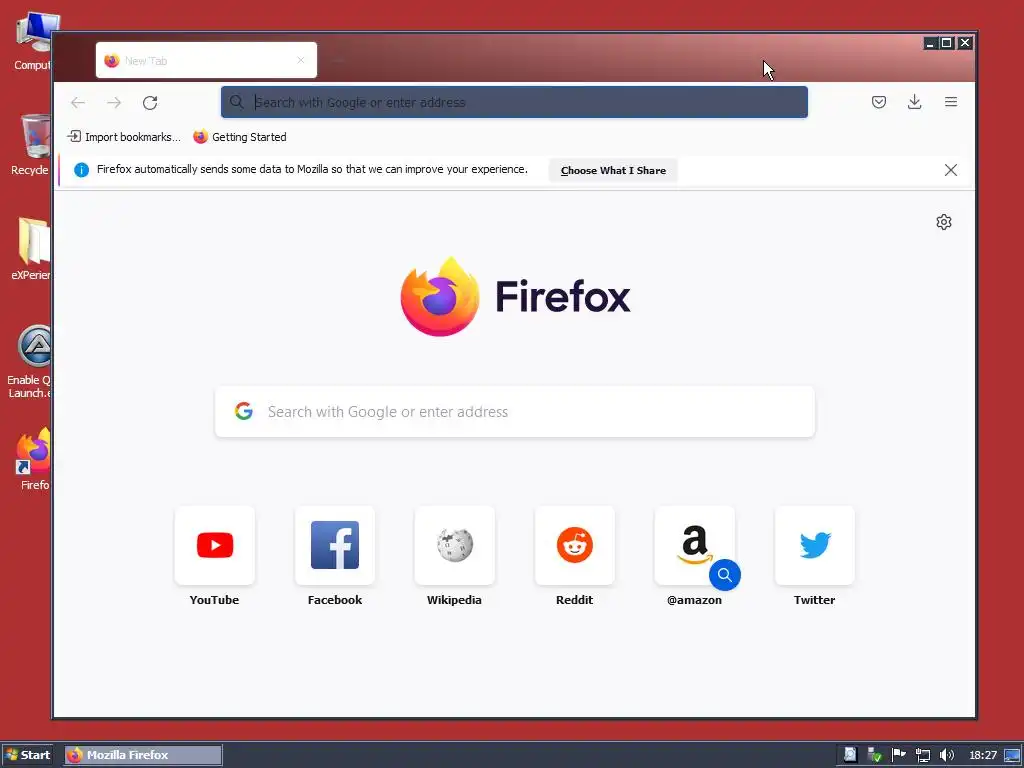Click the network tray icon
Screen dimensions: 1024x768
coord(922,755)
